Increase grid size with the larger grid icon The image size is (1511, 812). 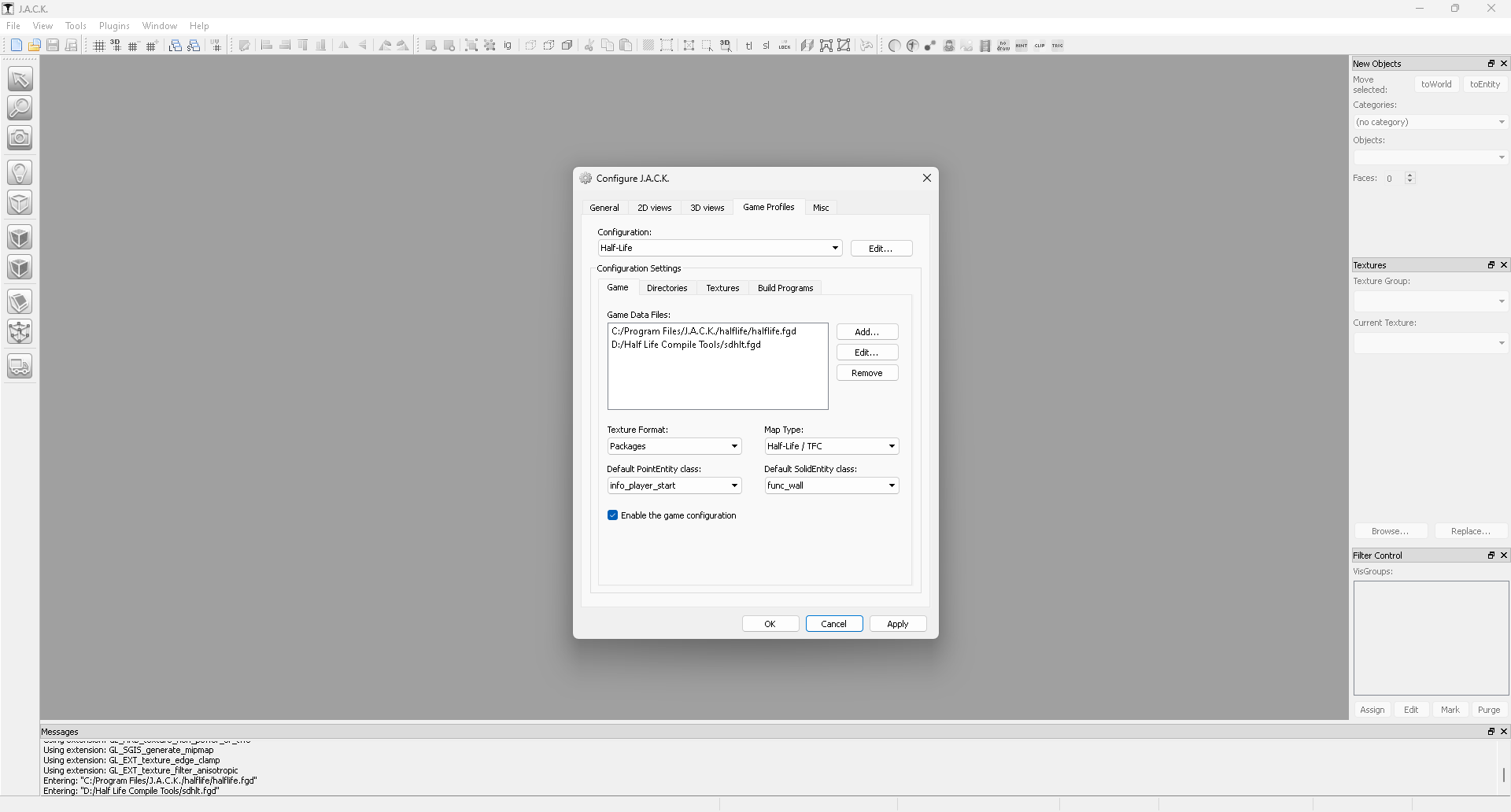[x=152, y=46]
